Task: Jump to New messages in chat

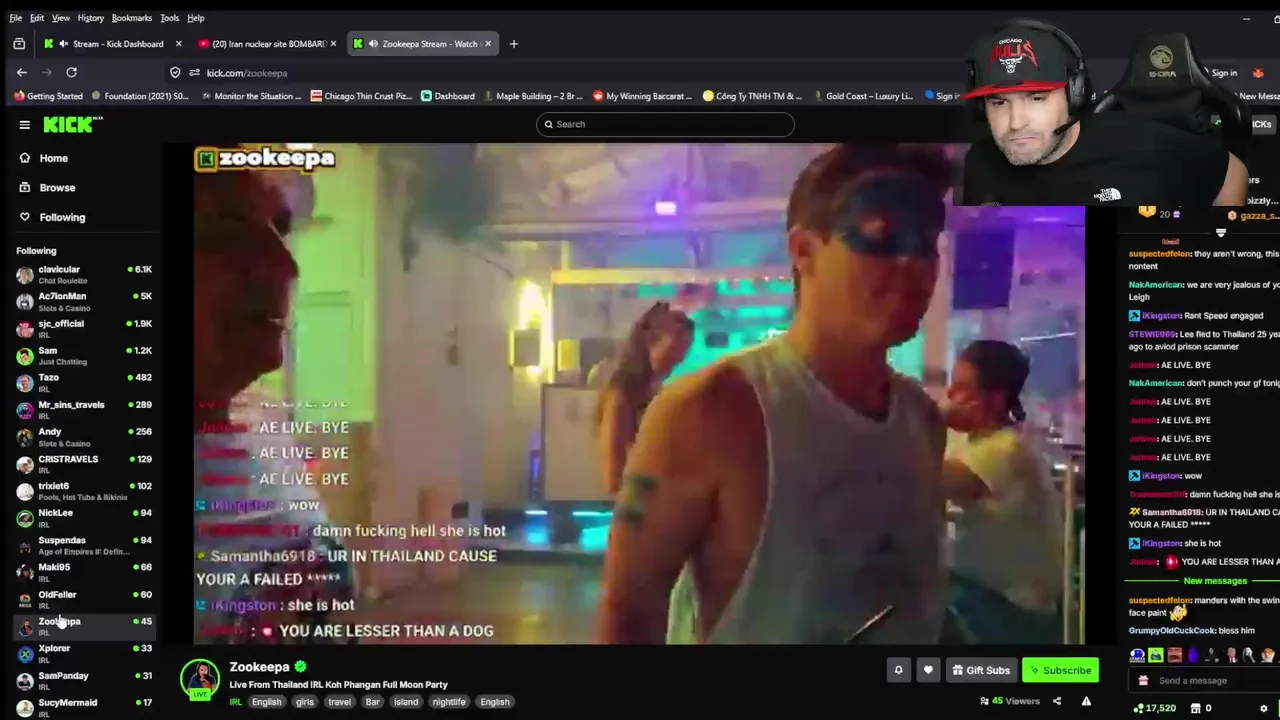Action: coord(1215,581)
